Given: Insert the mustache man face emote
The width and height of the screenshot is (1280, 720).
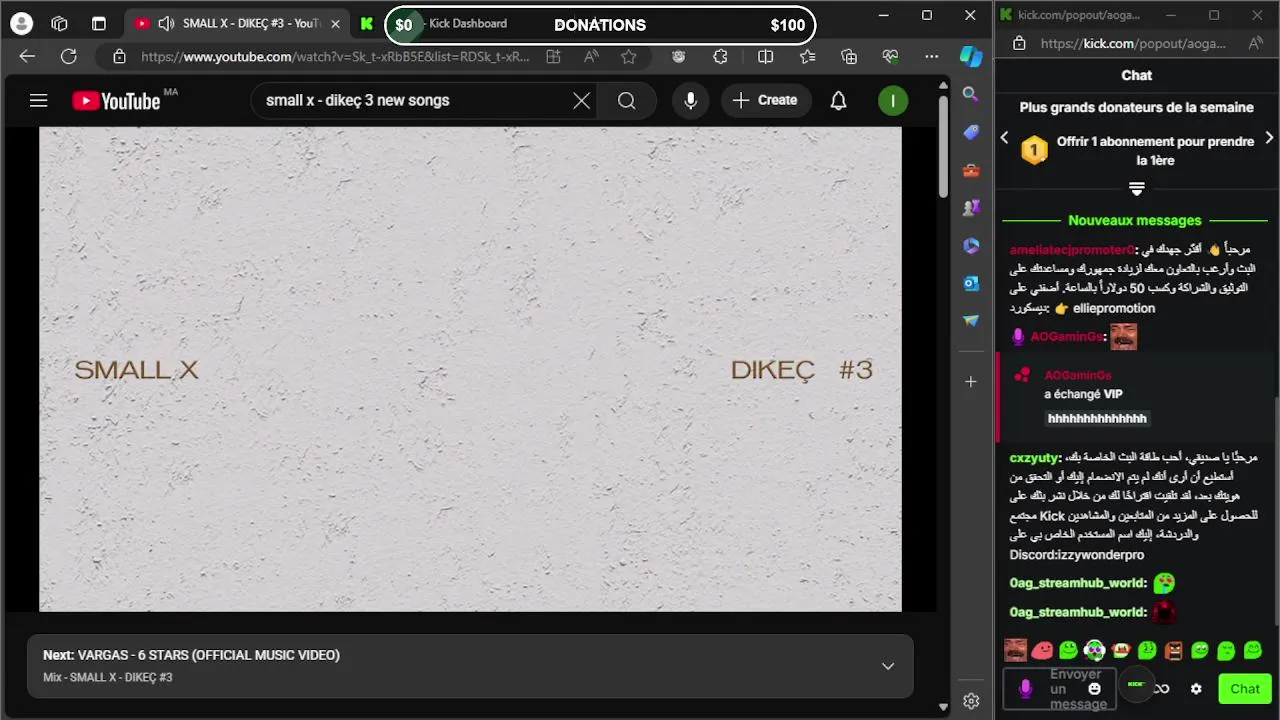Looking at the screenshot, I should (1015, 651).
